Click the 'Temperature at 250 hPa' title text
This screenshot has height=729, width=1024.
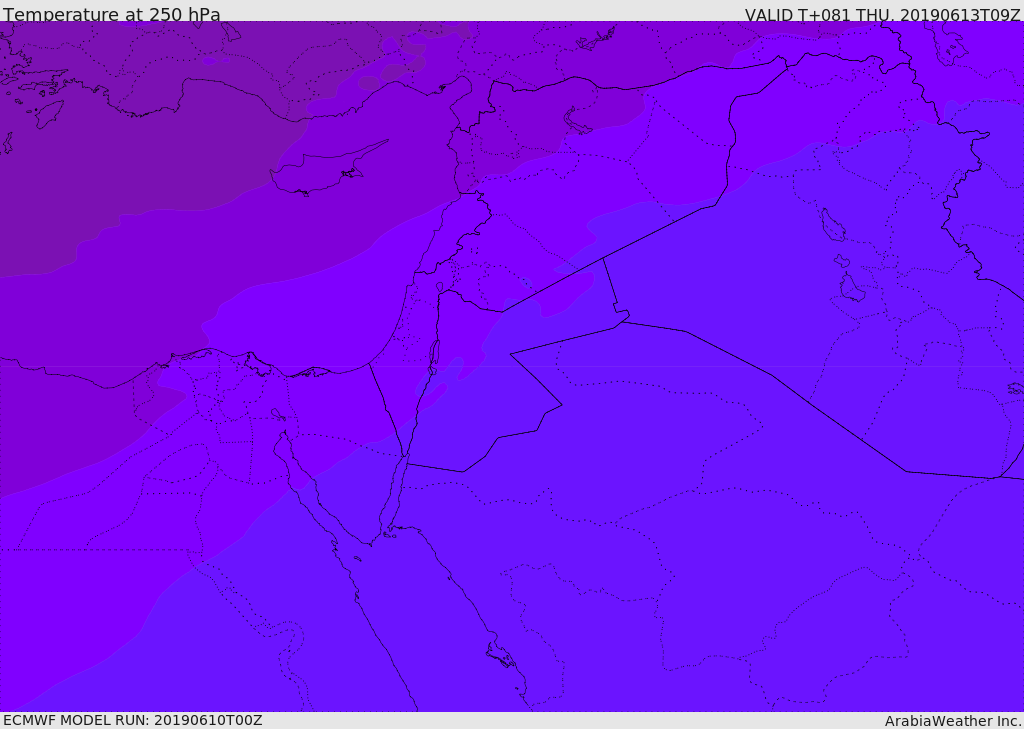point(112,14)
